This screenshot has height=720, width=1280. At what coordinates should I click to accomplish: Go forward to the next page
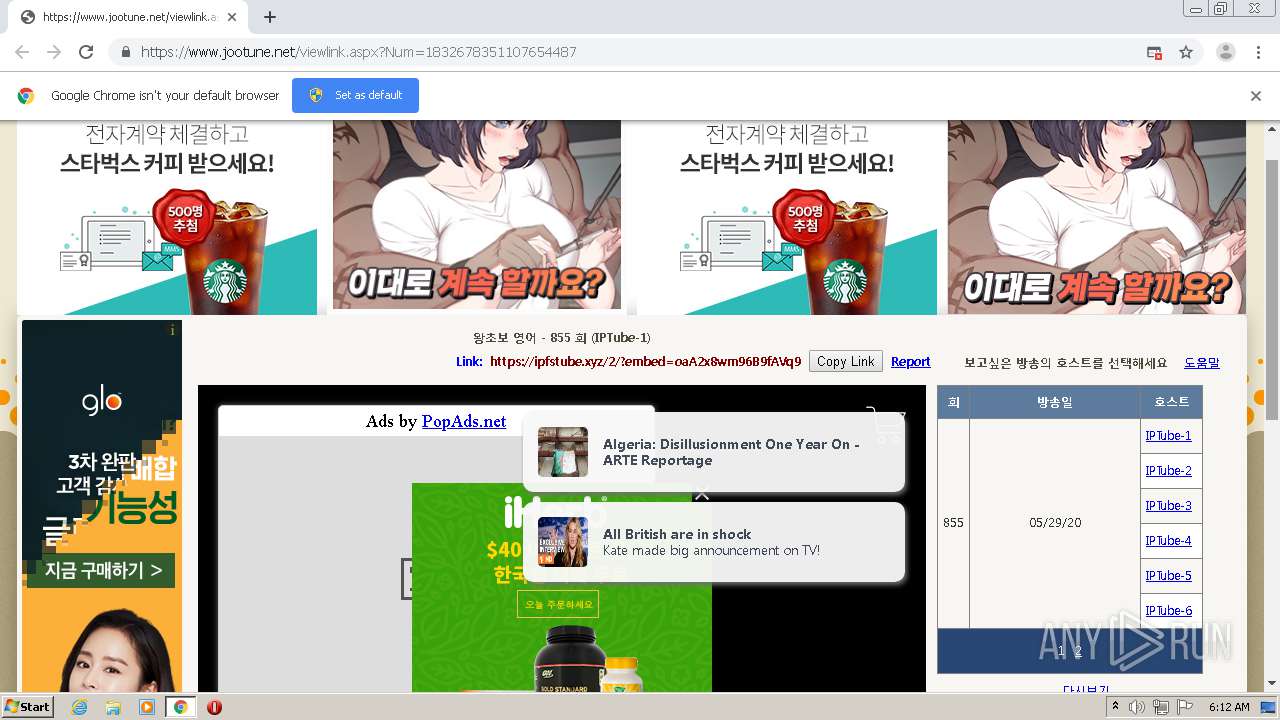click(x=54, y=52)
